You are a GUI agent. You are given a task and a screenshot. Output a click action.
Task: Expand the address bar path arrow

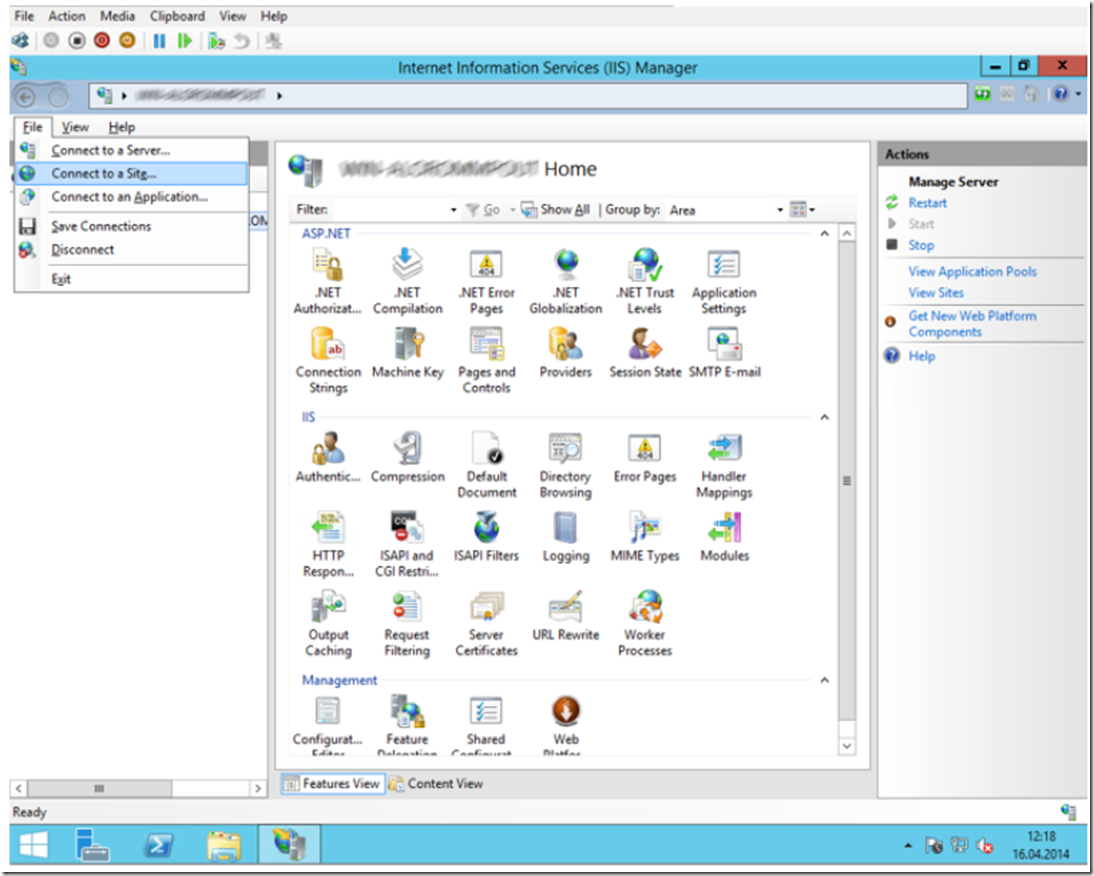click(279, 96)
